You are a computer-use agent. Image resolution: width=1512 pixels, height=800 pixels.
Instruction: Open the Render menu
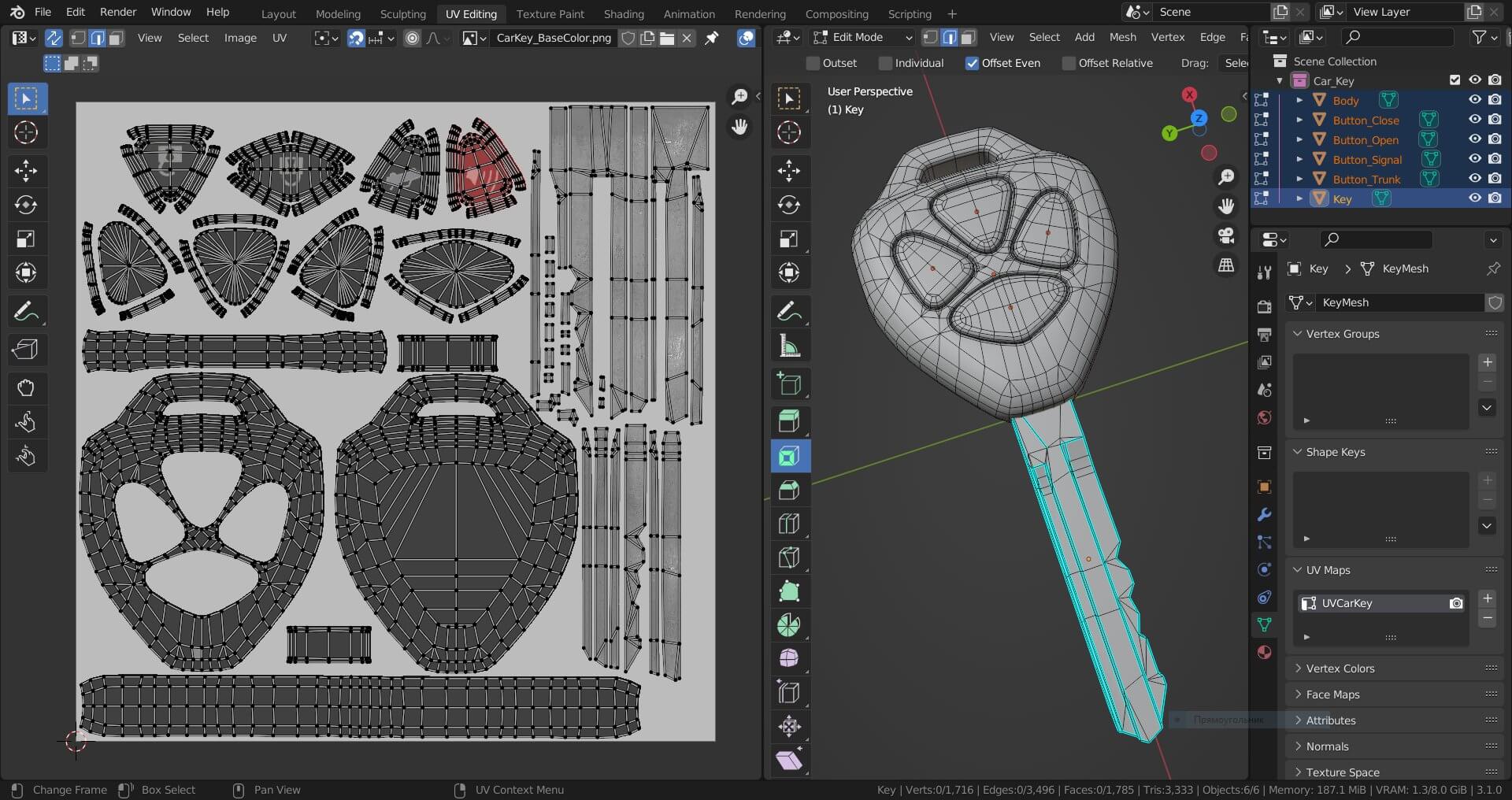click(118, 12)
